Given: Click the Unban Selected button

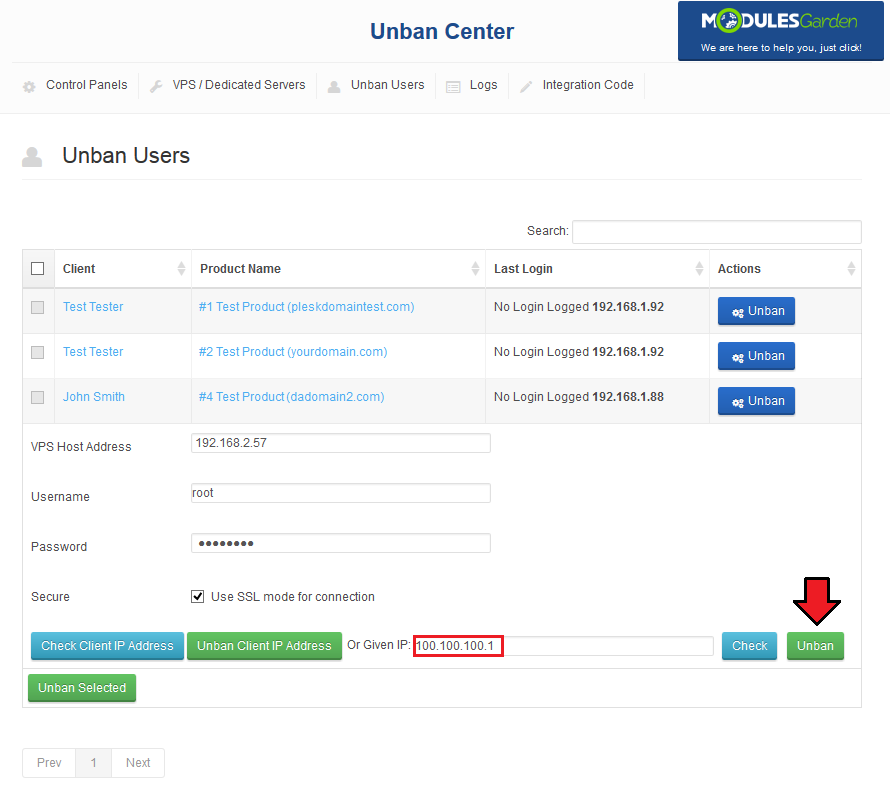Looking at the screenshot, I should [x=82, y=688].
